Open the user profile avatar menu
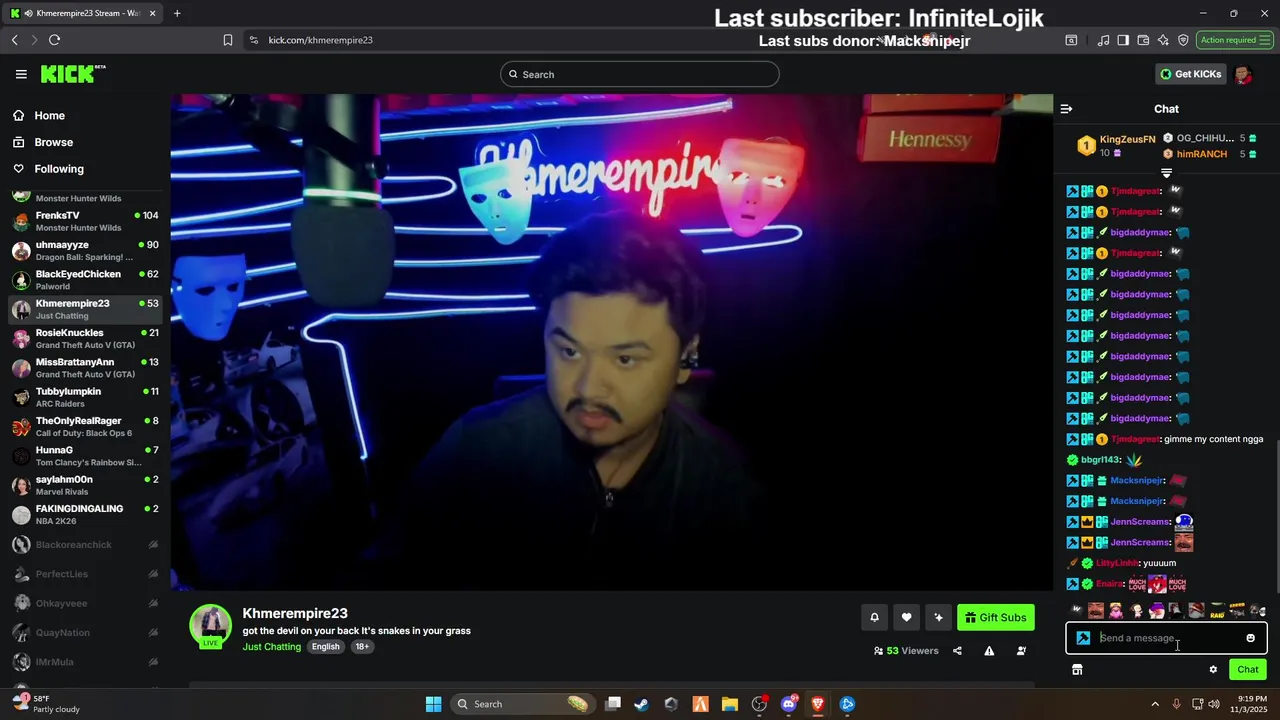This screenshot has width=1280, height=720. pos(1243,74)
